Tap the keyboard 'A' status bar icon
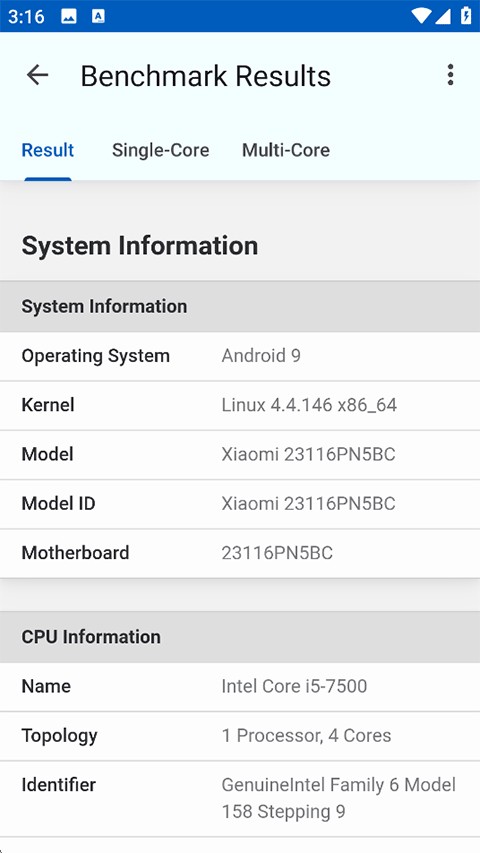Screen dimensions: 480x853 (x=98, y=16)
